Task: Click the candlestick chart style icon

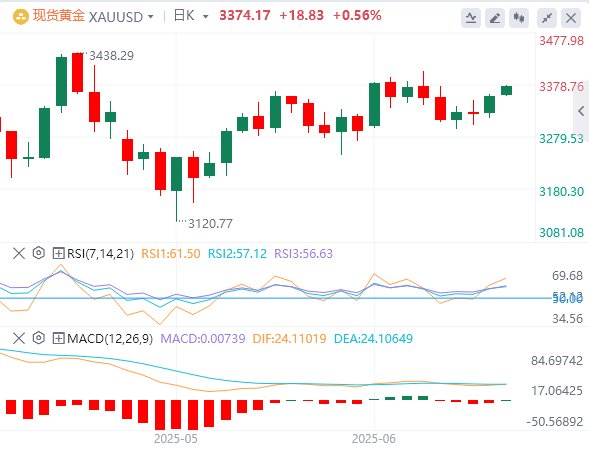Action: 519,18
